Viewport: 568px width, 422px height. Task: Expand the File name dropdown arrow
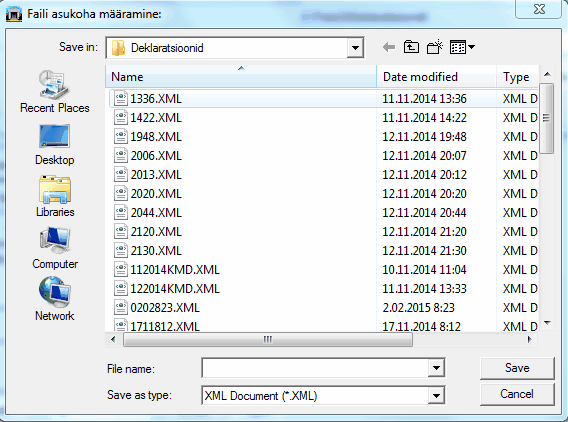[436, 368]
